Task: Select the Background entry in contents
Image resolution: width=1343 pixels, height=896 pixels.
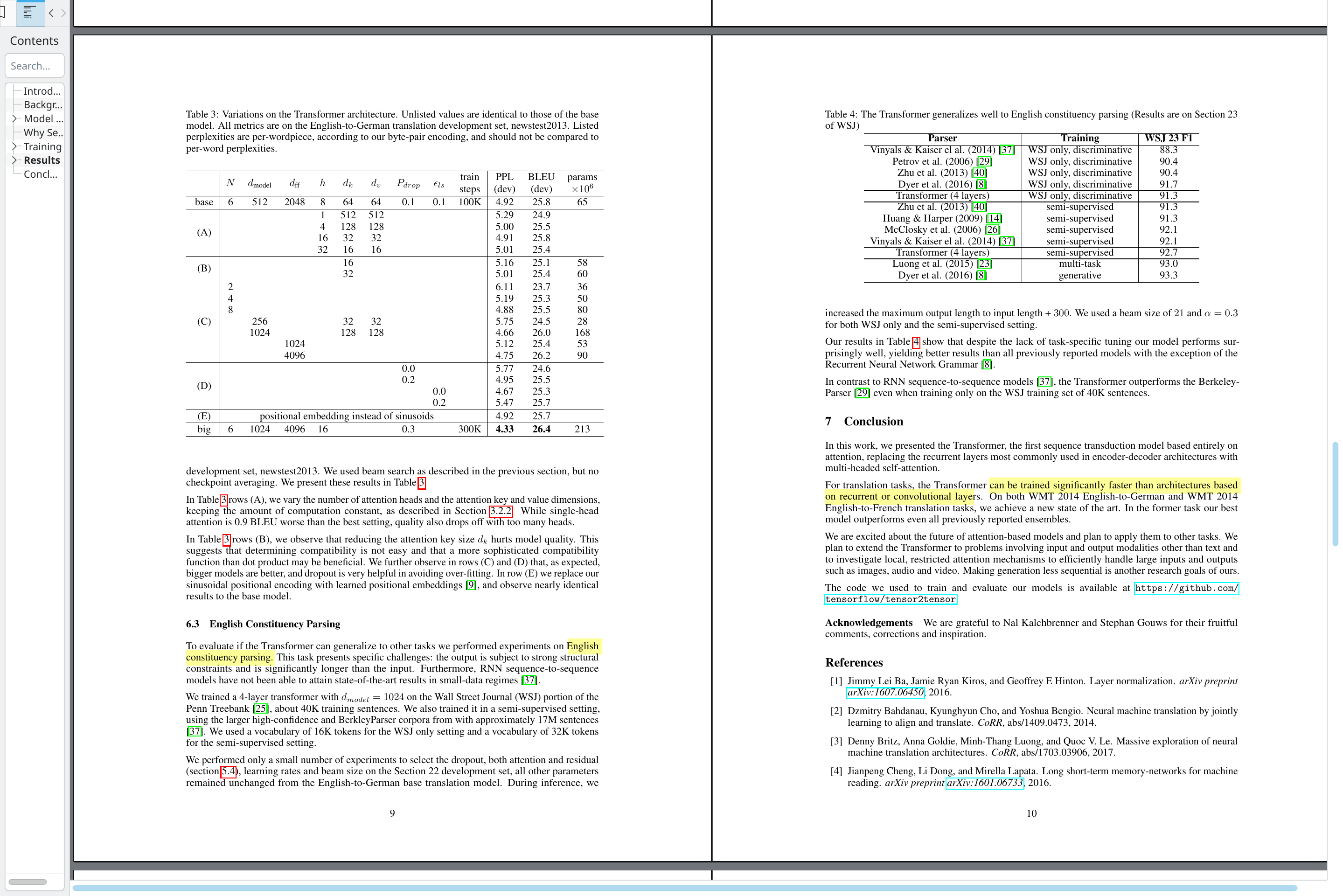Action: pyautogui.click(x=43, y=104)
